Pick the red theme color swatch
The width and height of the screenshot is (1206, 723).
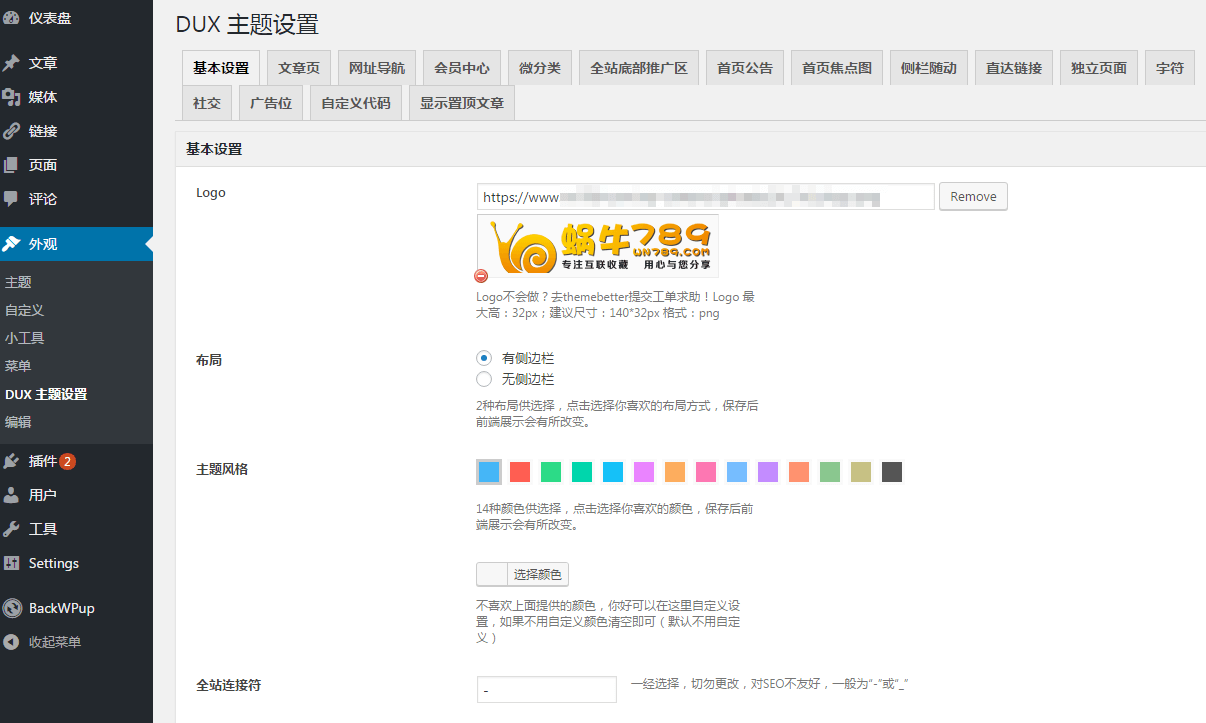point(520,472)
